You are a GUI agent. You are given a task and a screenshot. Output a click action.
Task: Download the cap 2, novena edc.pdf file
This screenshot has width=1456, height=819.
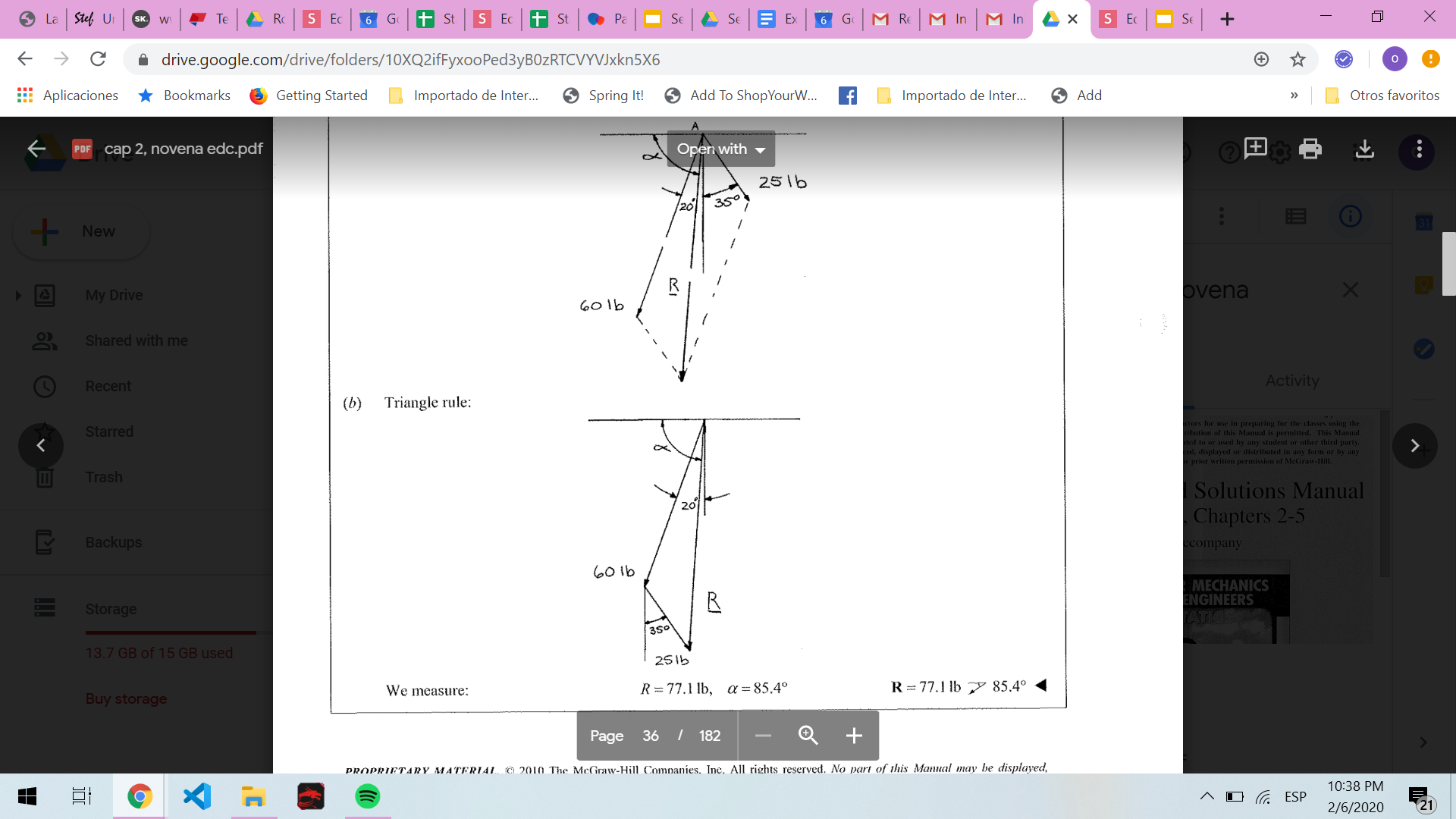click(1364, 149)
